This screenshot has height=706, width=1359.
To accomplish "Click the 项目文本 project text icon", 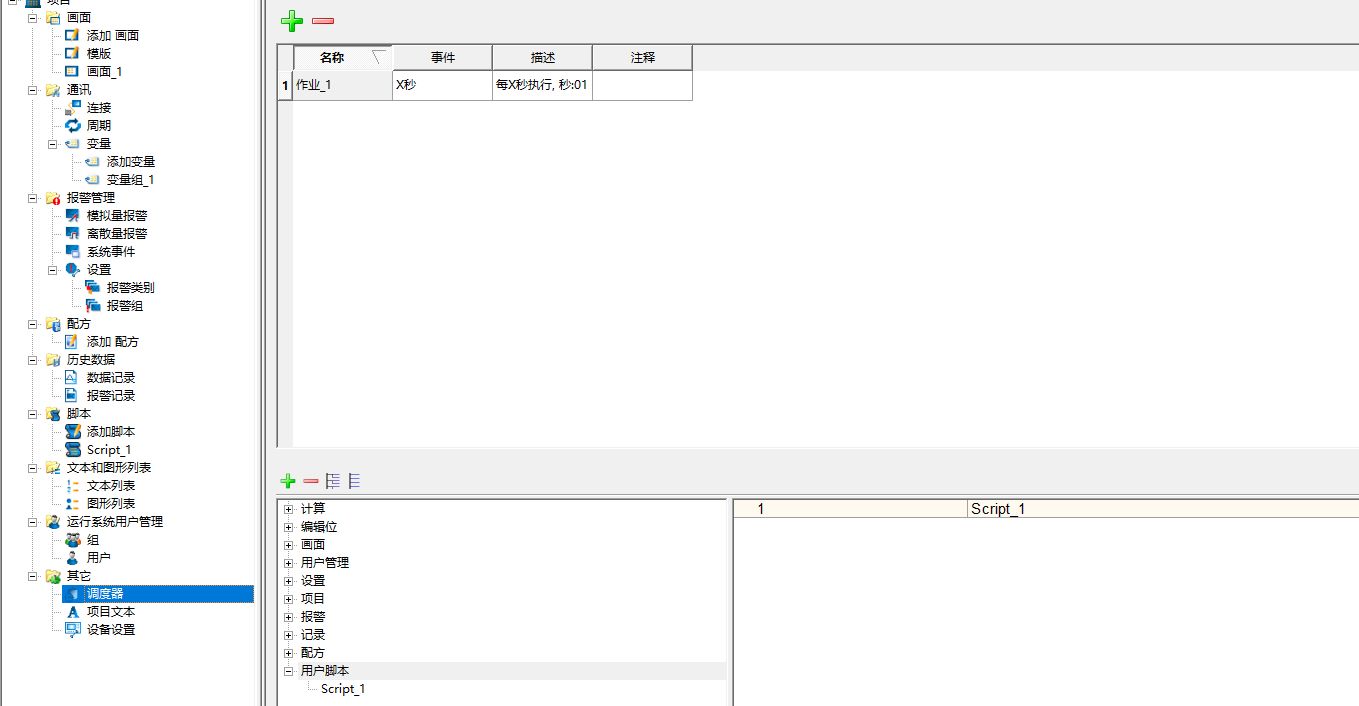I will tap(72, 611).
